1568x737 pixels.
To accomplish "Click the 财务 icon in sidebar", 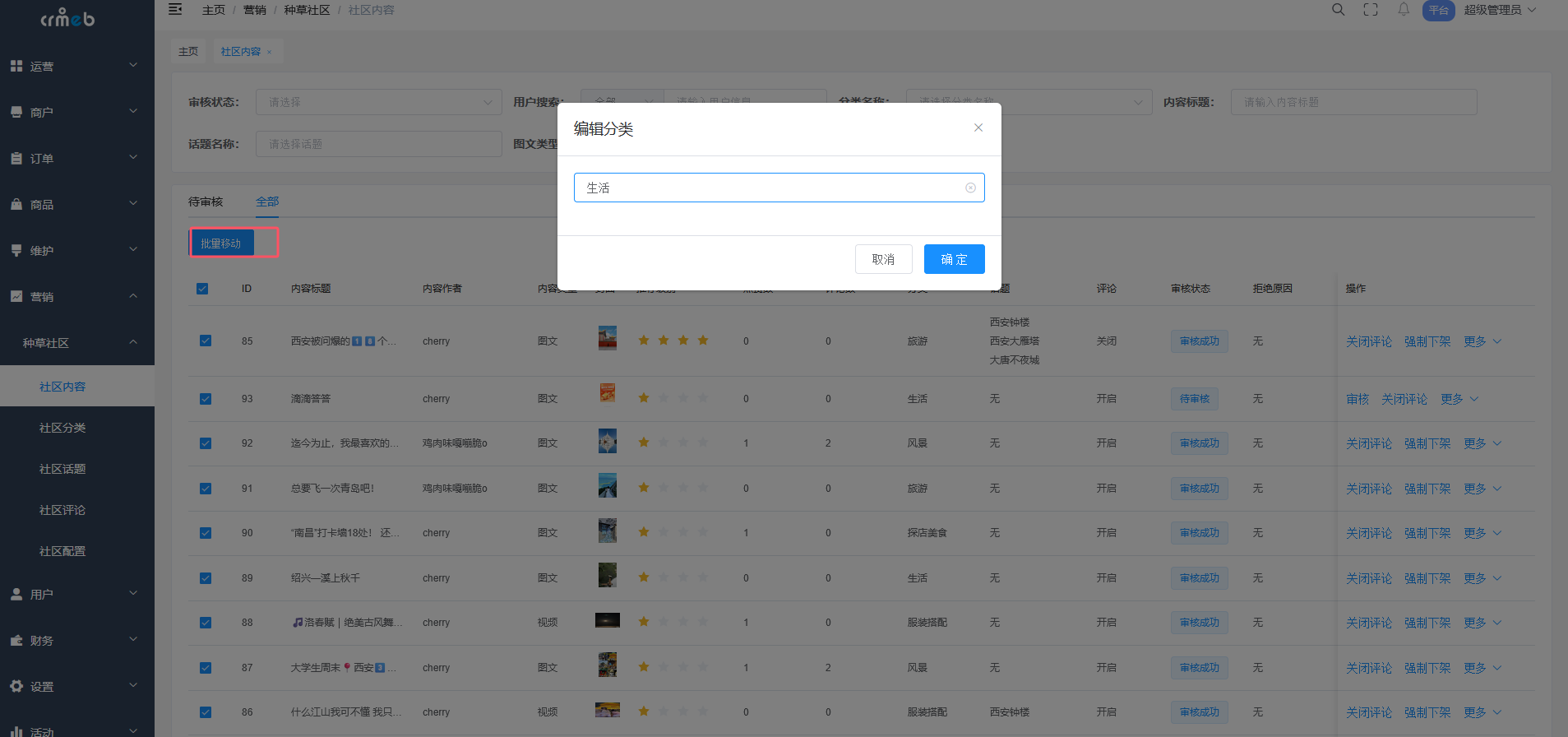I will pos(16,640).
